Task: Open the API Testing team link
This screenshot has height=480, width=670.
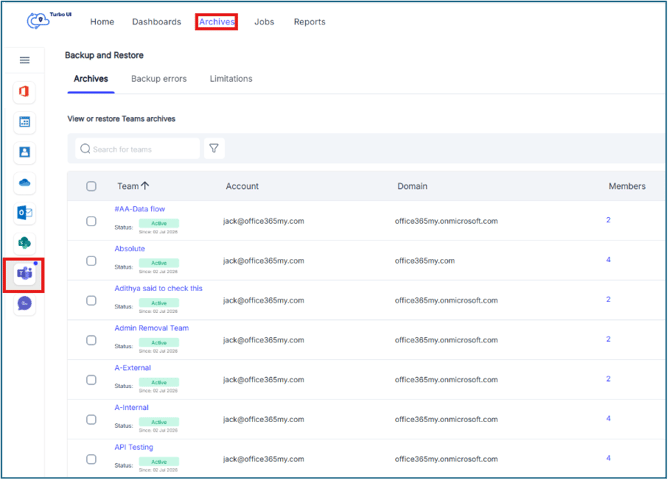Action: pyautogui.click(x=134, y=448)
